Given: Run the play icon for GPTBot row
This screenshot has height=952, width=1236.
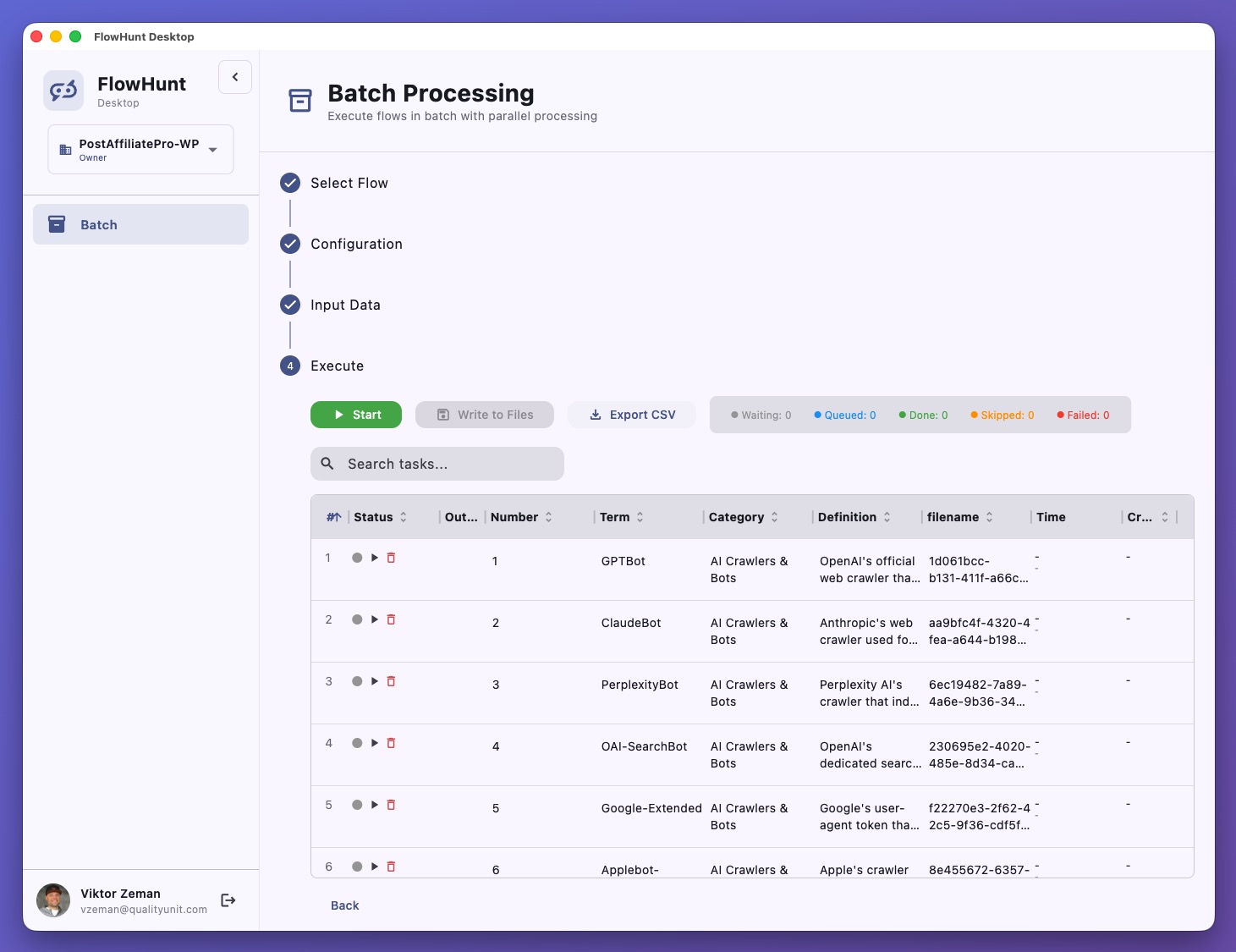Looking at the screenshot, I should pos(375,558).
